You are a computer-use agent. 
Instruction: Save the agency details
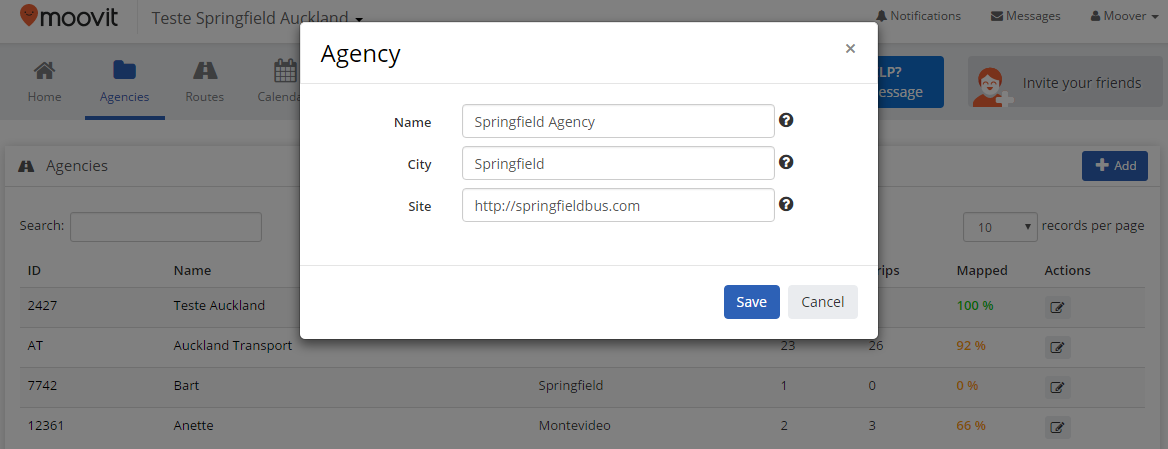click(x=752, y=302)
